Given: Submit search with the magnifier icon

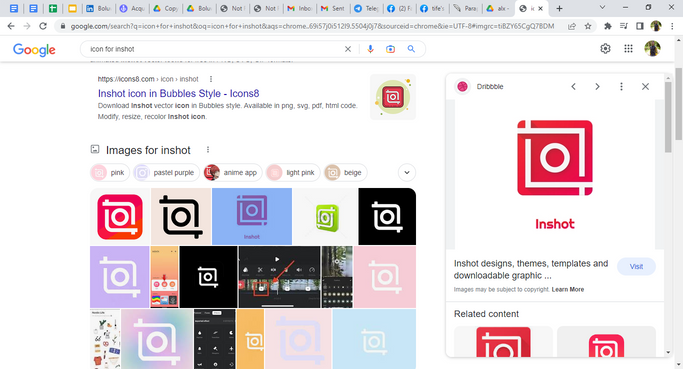Looking at the screenshot, I should click(411, 49).
